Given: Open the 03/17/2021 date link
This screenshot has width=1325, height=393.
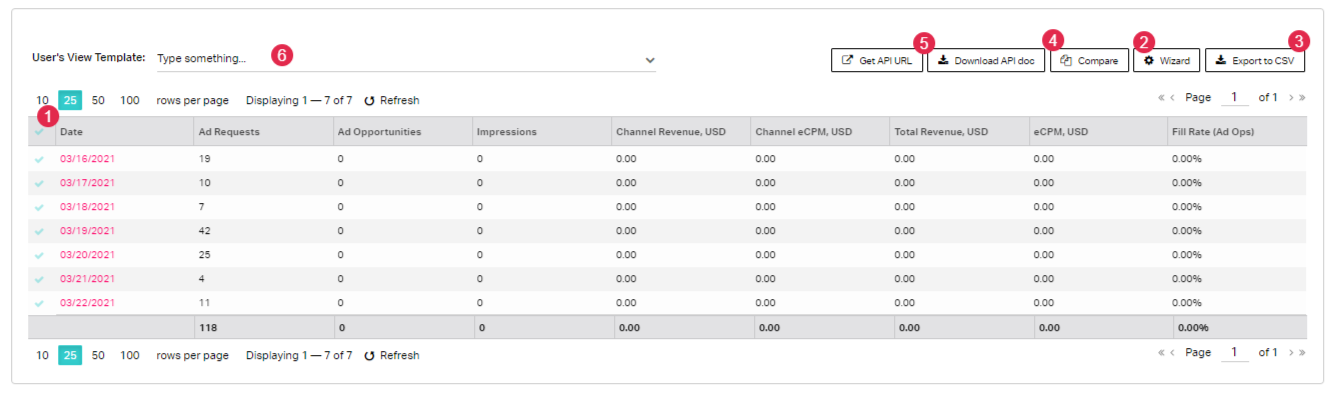Looking at the screenshot, I should 87,183.
